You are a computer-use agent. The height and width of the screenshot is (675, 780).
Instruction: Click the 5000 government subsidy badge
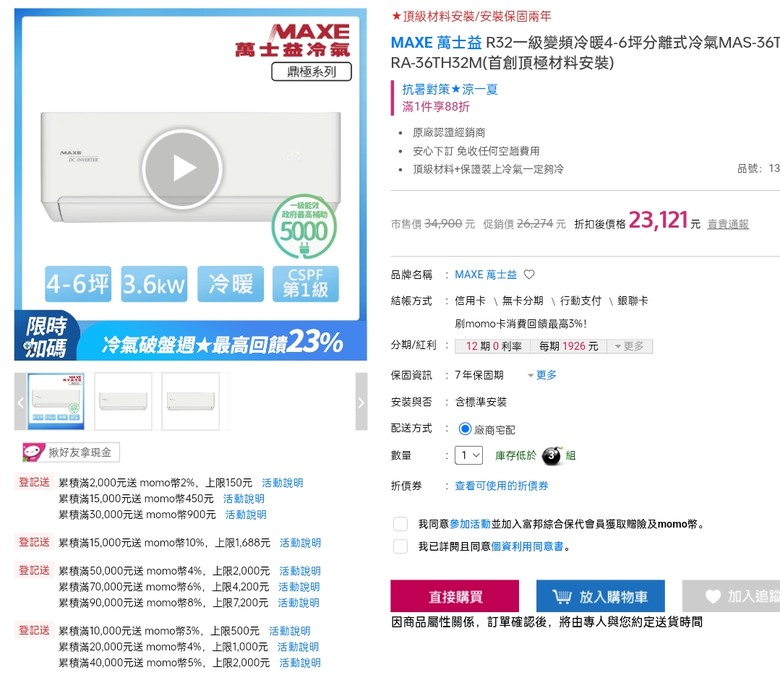pyautogui.click(x=304, y=227)
